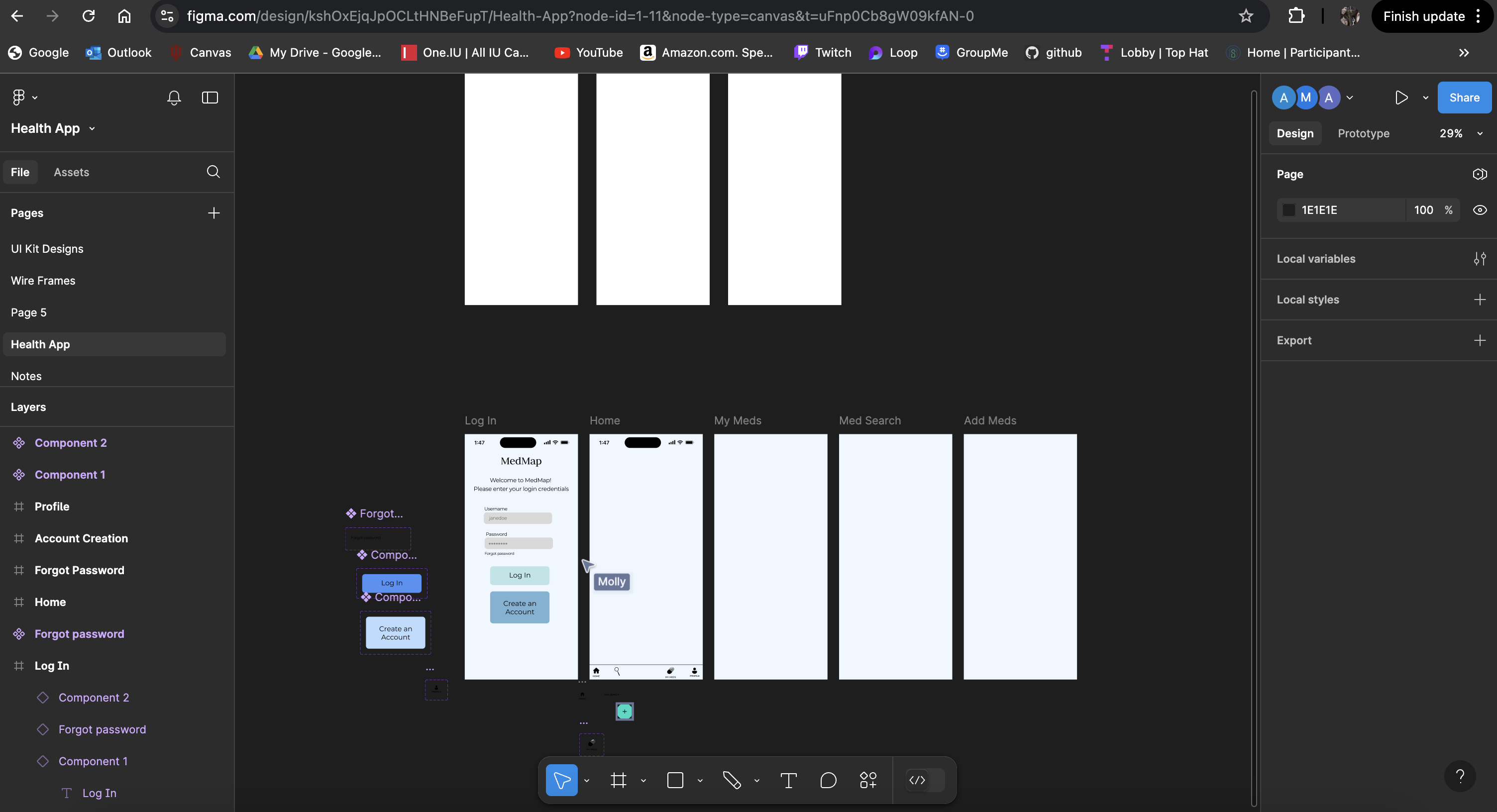Image resolution: width=1497 pixels, height=812 pixels.
Task: Toggle the sidebar panel collapse icon
Action: pos(210,98)
